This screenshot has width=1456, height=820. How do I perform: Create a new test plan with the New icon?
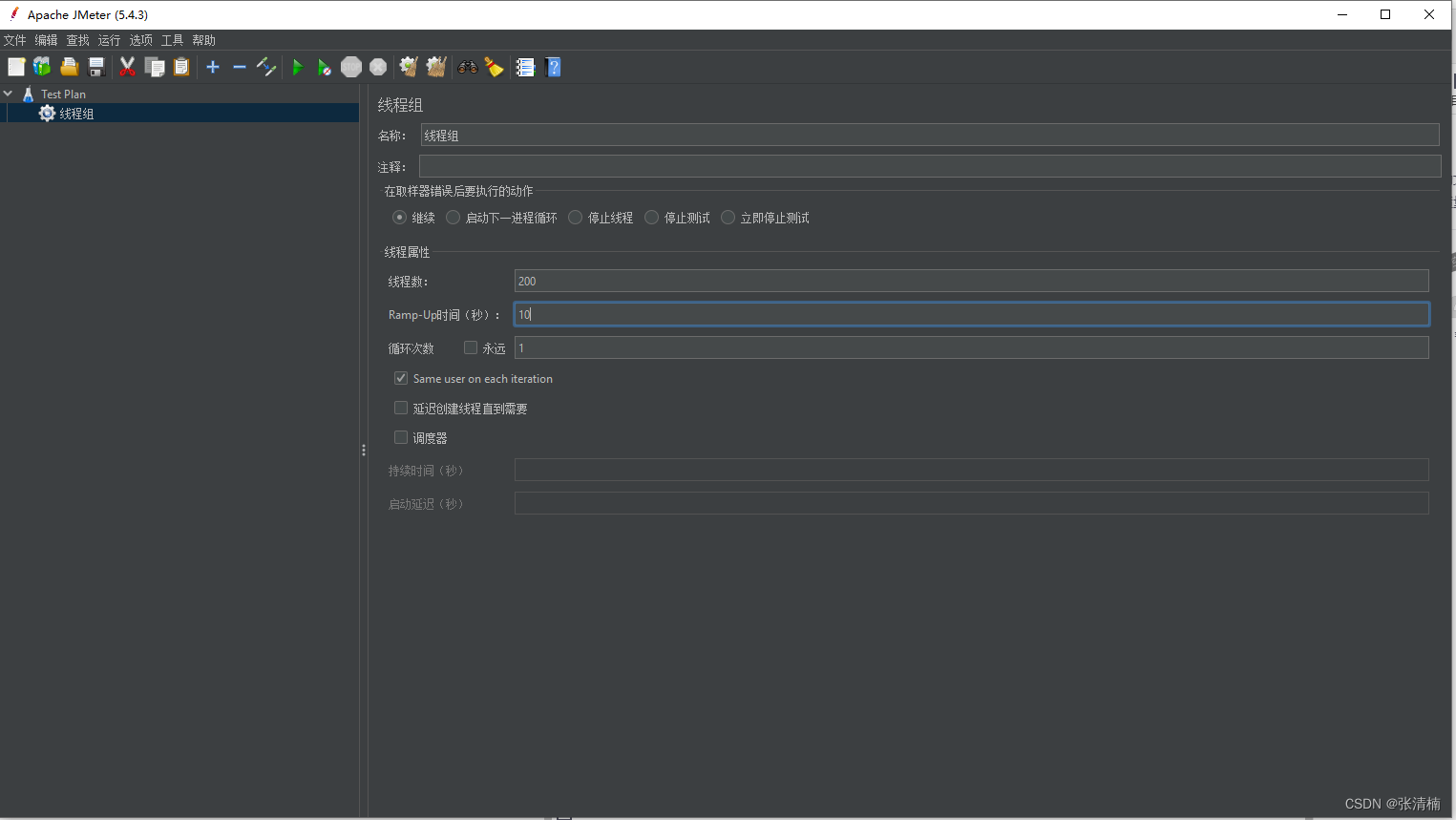(x=16, y=67)
